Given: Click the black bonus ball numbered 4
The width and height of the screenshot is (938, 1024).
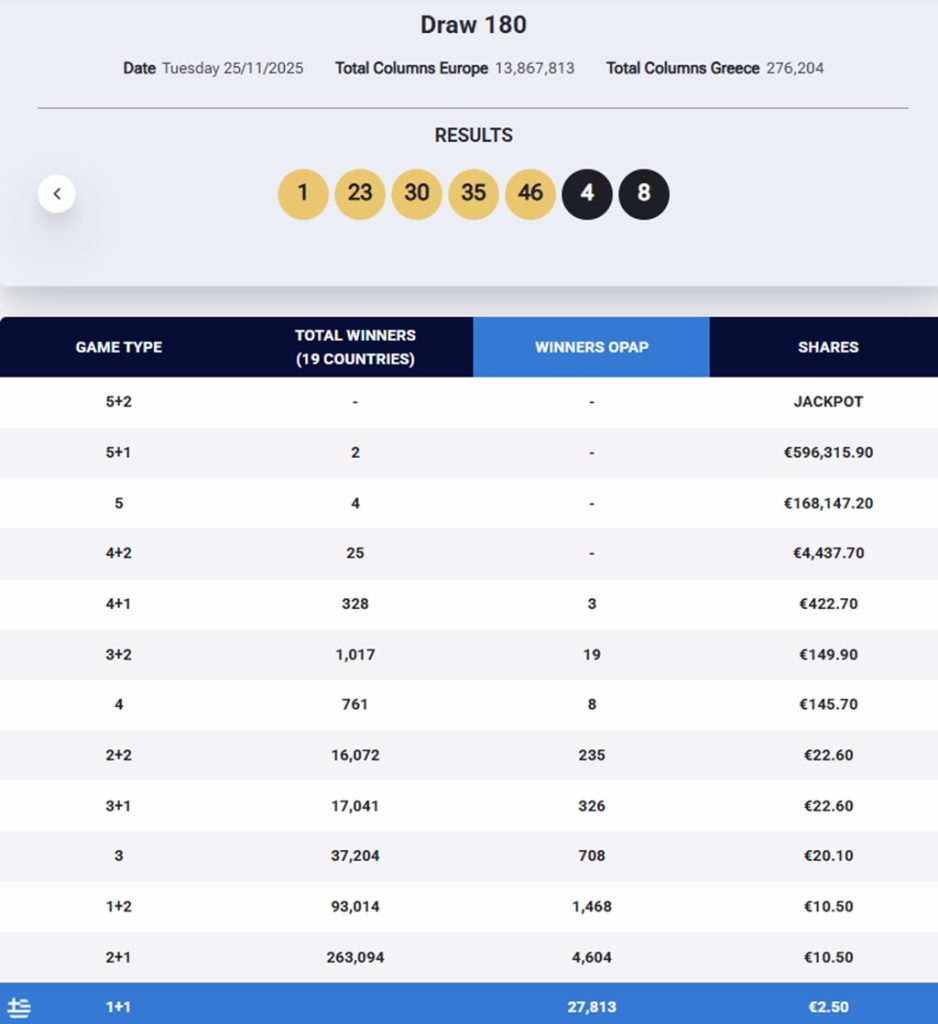Looking at the screenshot, I should coord(587,194).
